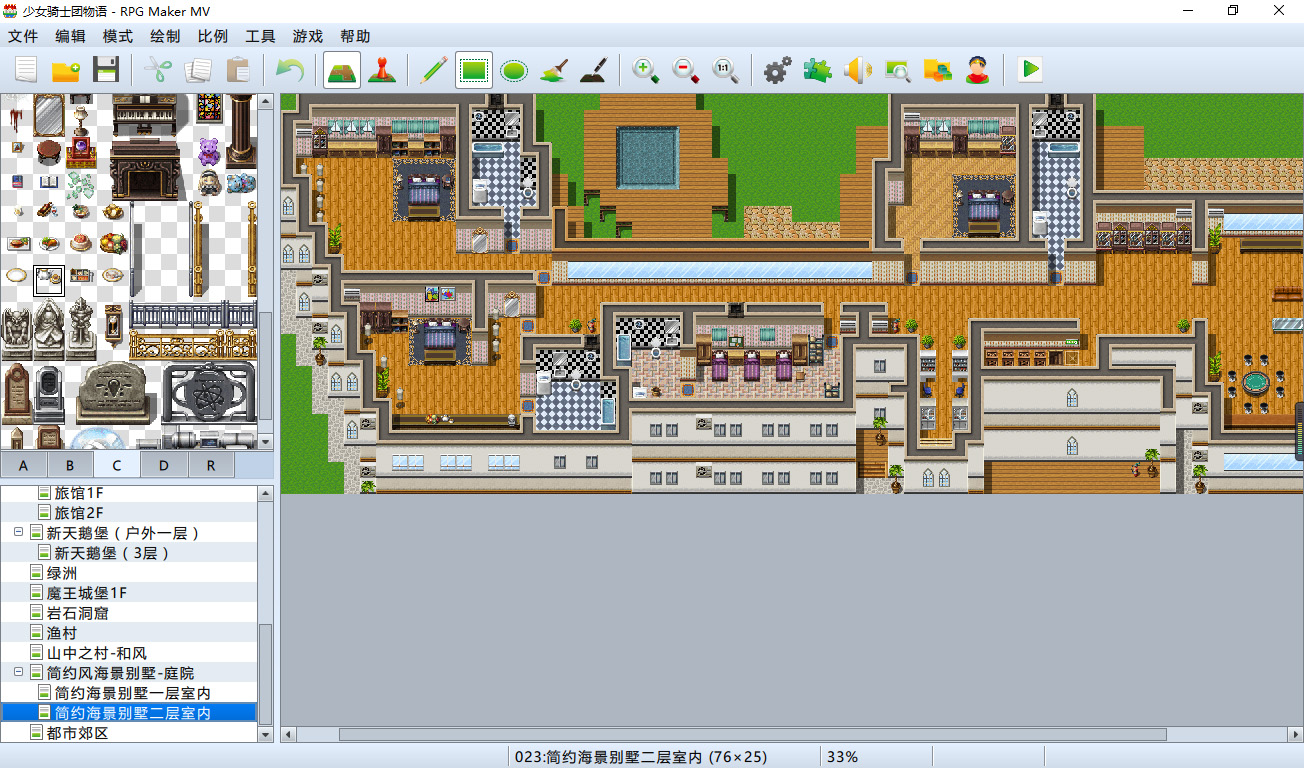Save project with the floppy disk icon
Viewport: 1304px width, 768px height.
click(x=106, y=70)
